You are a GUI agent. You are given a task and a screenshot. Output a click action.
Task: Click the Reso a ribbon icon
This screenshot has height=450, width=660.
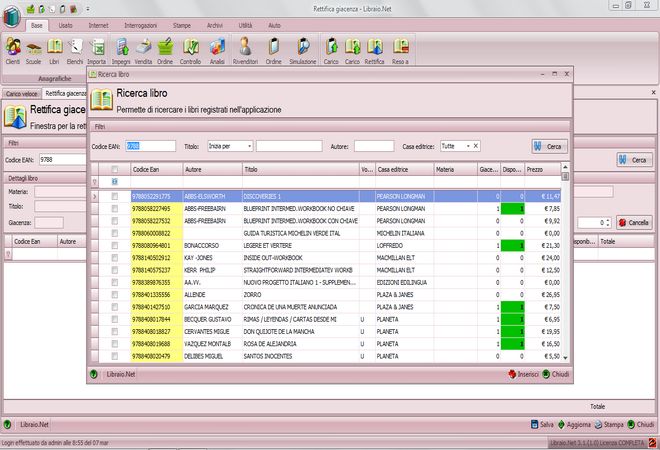click(401, 47)
